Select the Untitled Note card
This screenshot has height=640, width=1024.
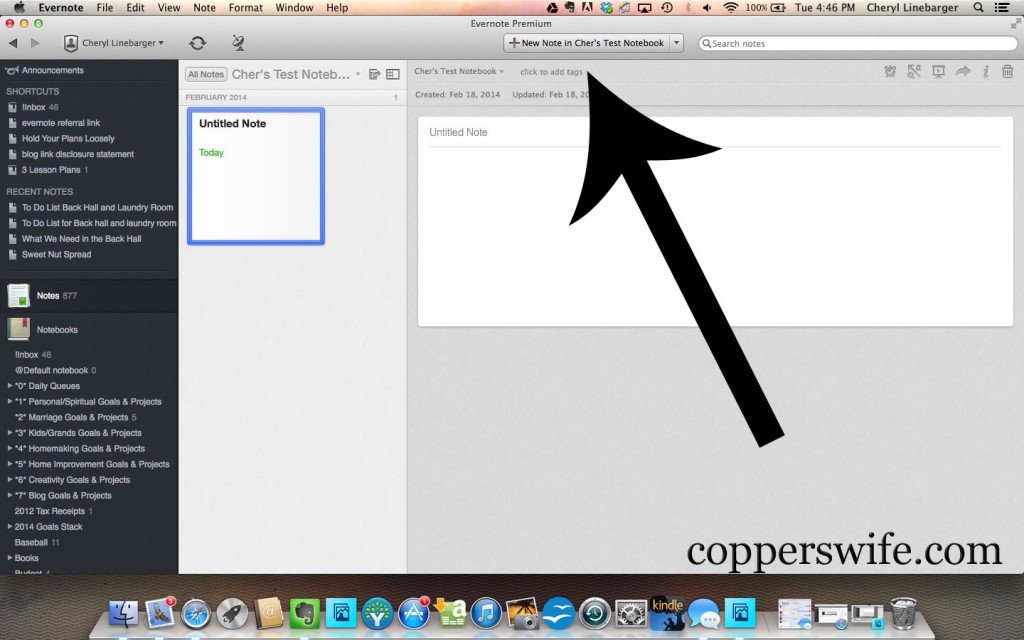256,176
